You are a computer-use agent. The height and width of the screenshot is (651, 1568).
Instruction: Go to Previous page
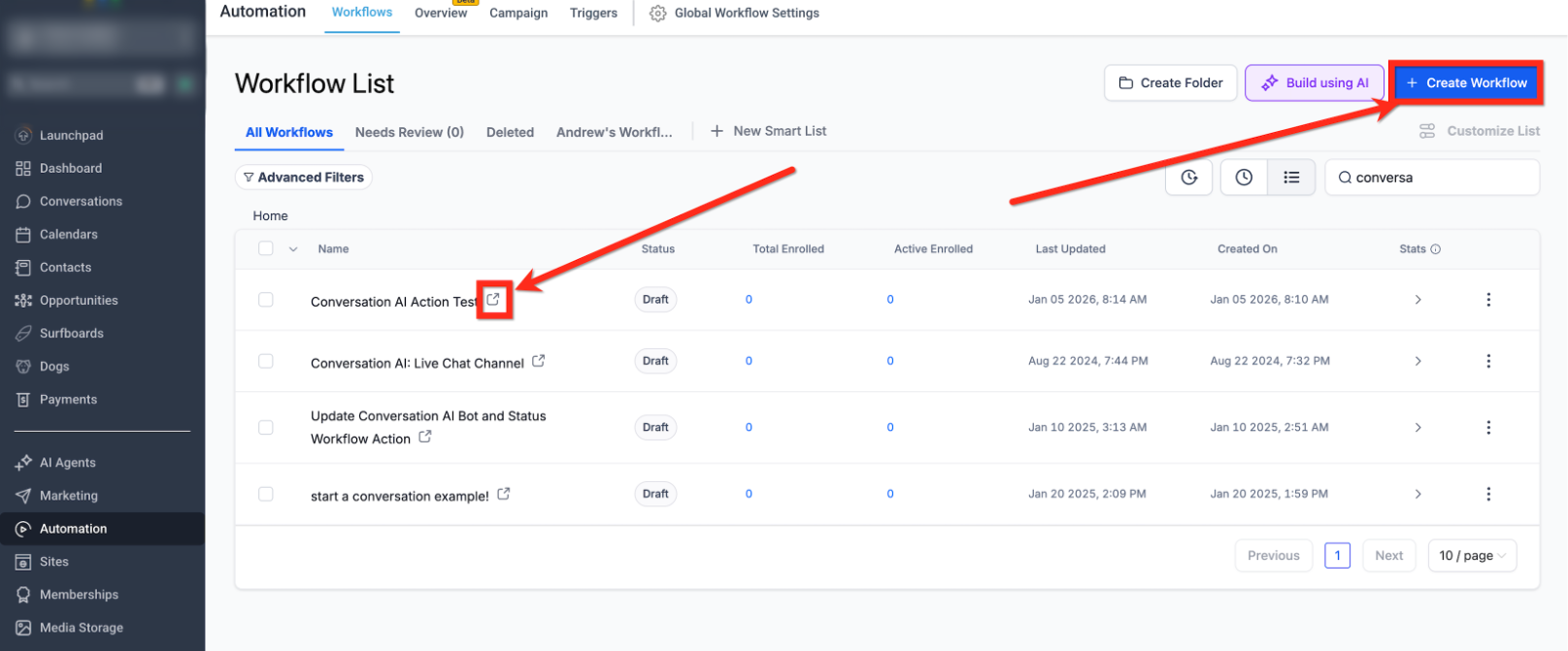(x=1274, y=556)
